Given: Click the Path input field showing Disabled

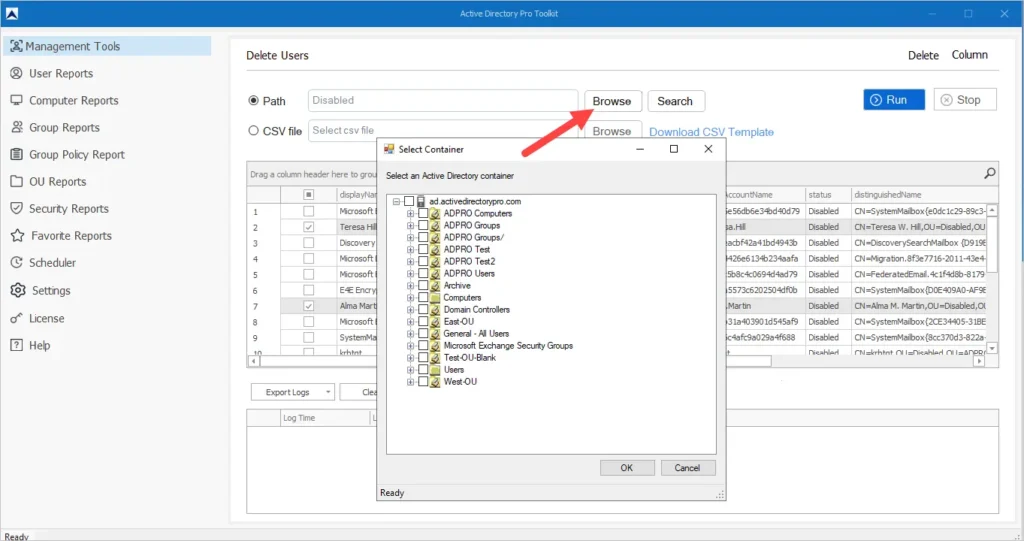Looking at the screenshot, I should coord(443,101).
